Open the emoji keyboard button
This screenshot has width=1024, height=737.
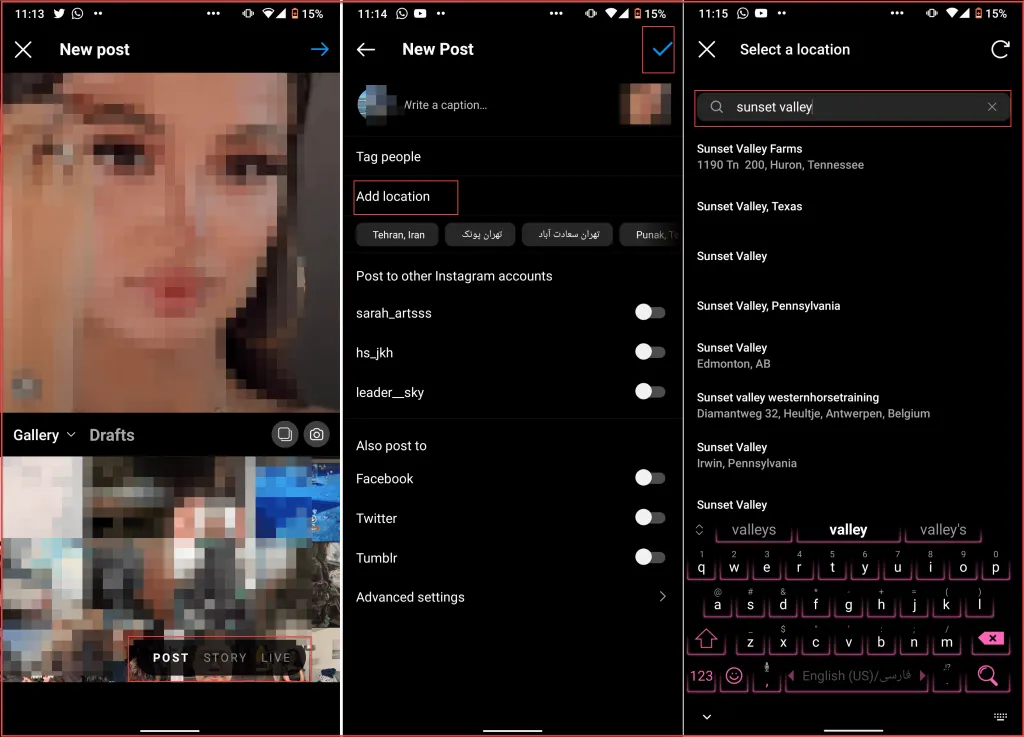(734, 675)
